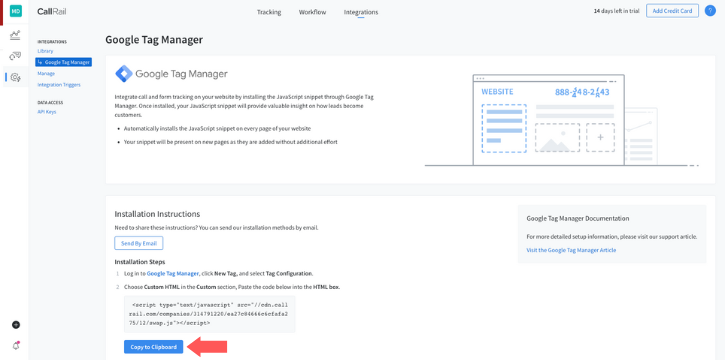725x360 pixels.
Task: Open Integration Triggers in the sidebar
Action: tap(59, 85)
